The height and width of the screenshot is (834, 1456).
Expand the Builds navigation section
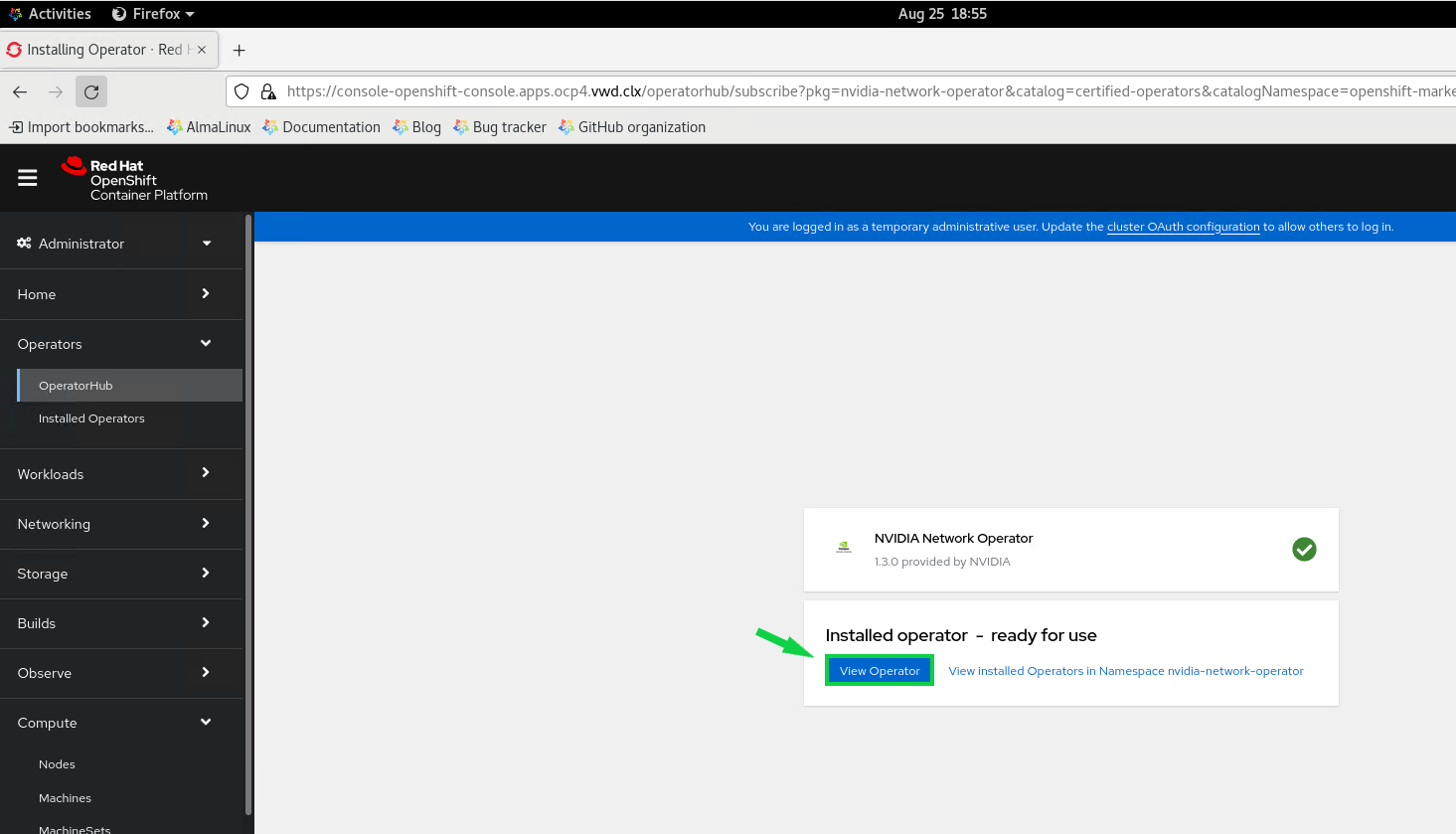[121, 623]
